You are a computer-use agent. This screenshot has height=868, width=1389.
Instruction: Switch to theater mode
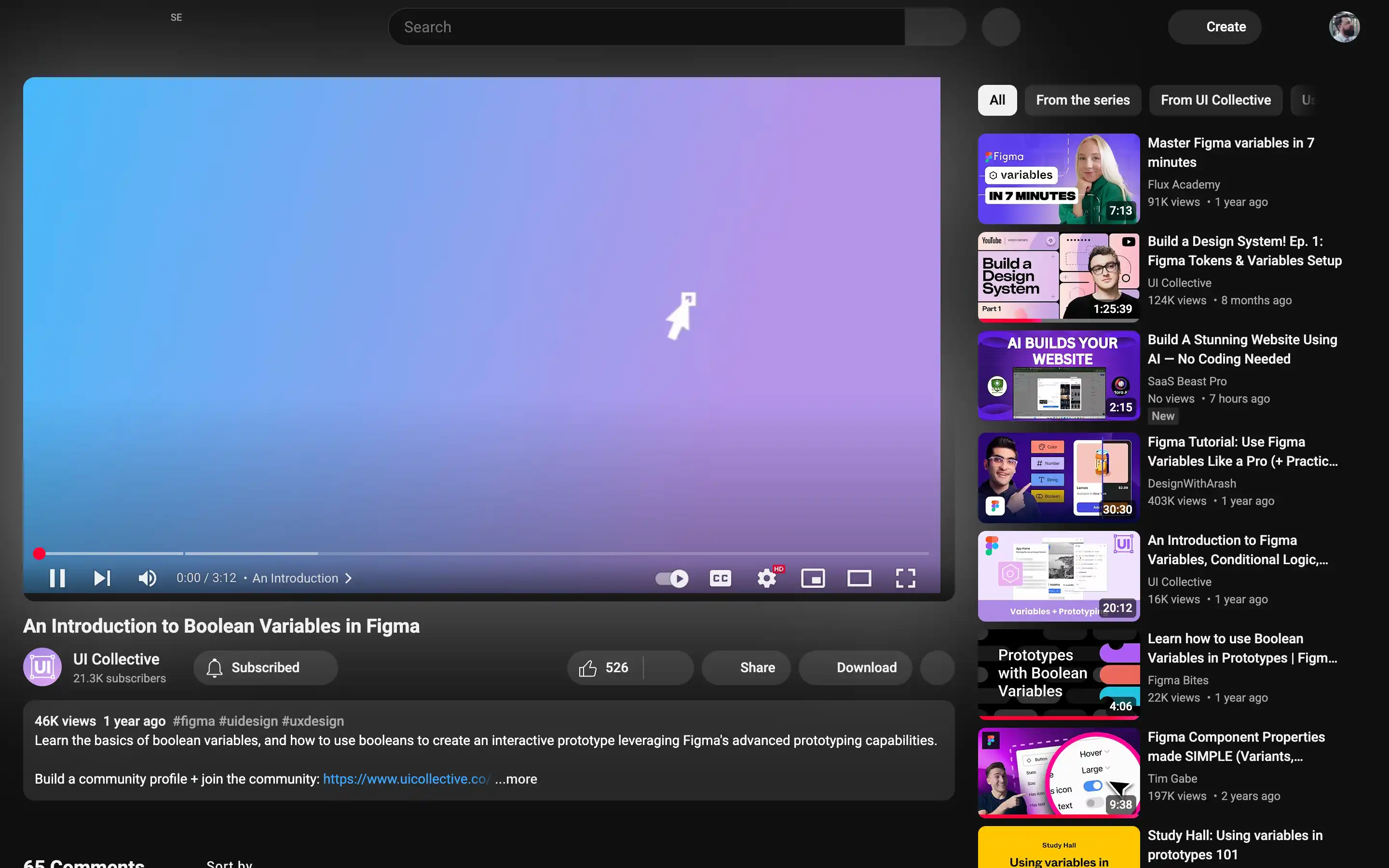coord(859,578)
